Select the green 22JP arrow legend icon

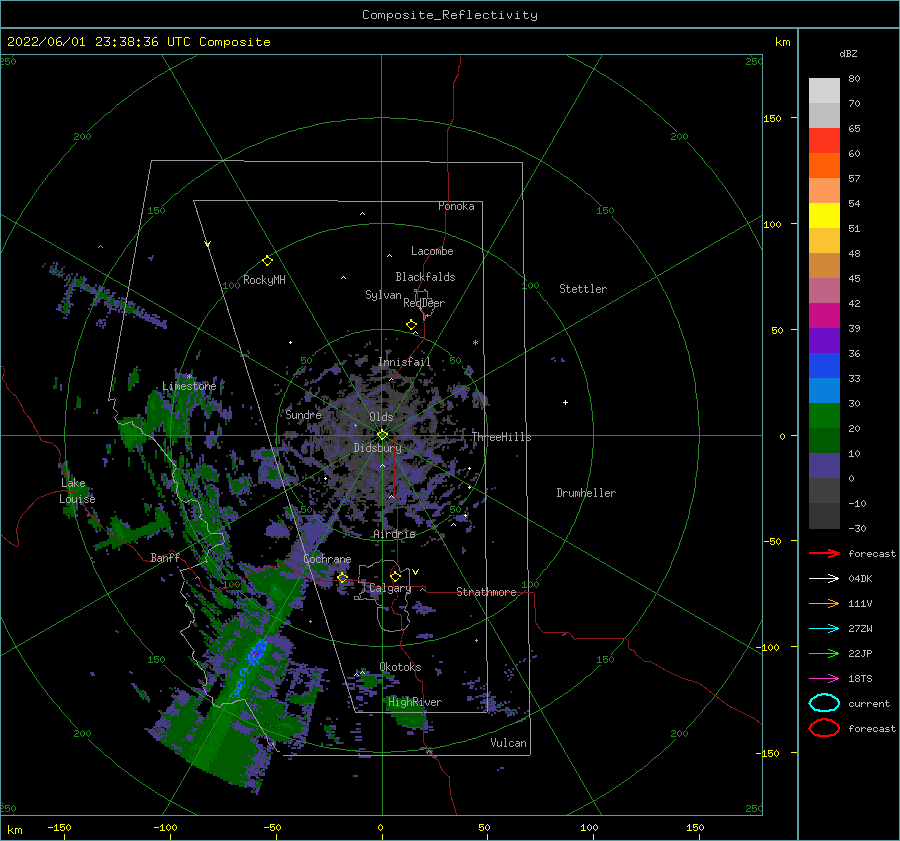[x=824, y=653]
